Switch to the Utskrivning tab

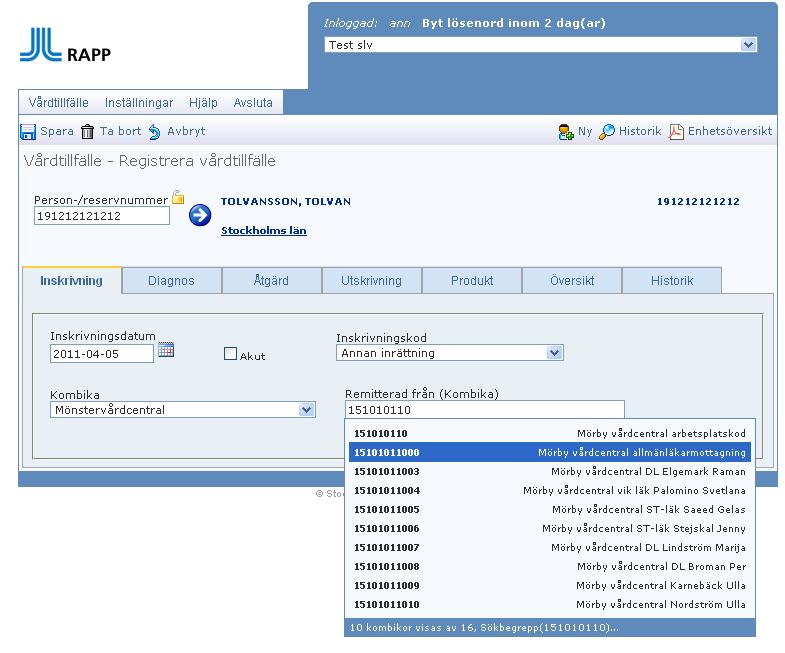pyautogui.click(x=371, y=280)
